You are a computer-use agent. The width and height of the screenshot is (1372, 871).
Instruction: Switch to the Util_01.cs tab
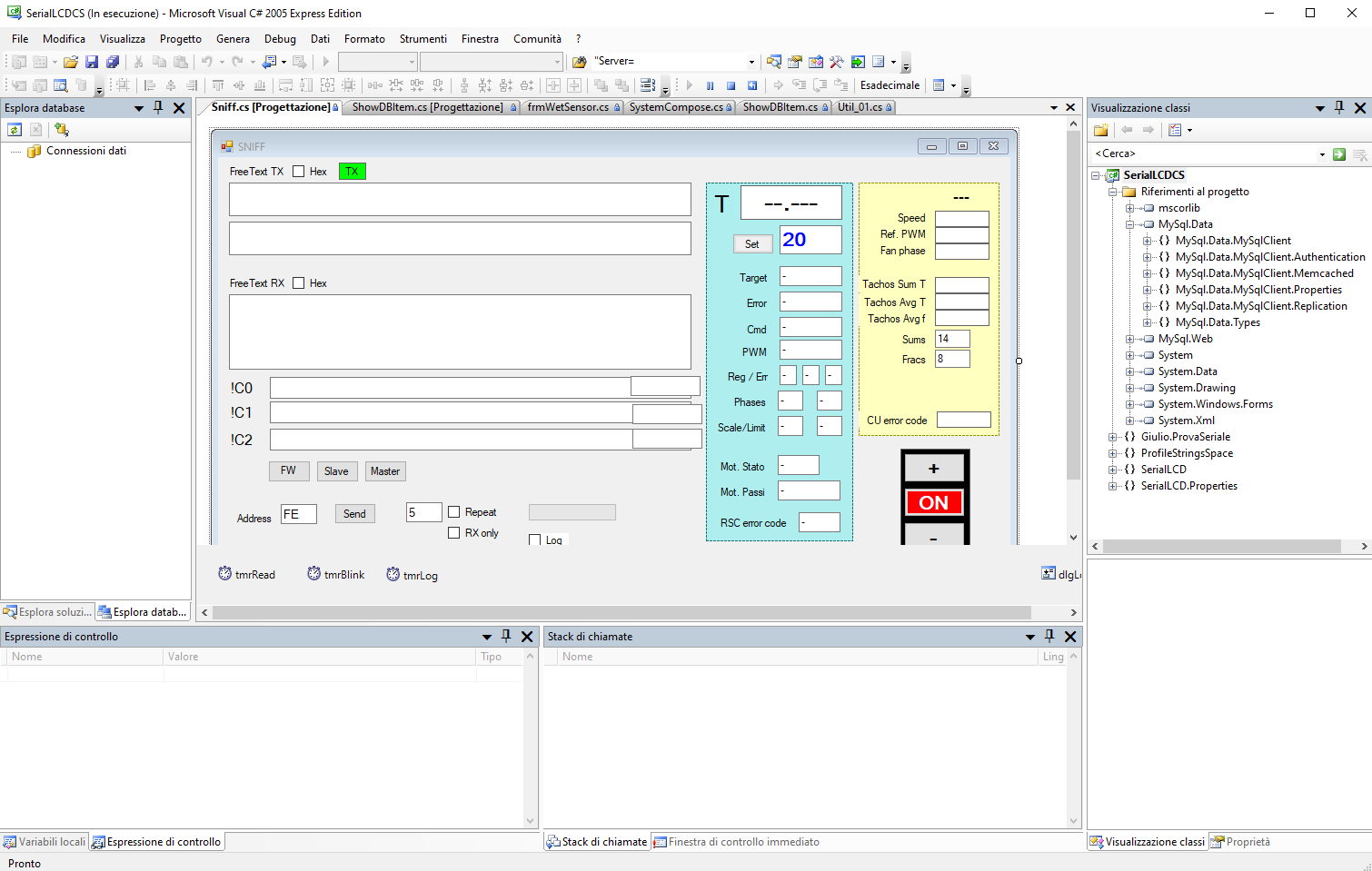click(x=865, y=107)
